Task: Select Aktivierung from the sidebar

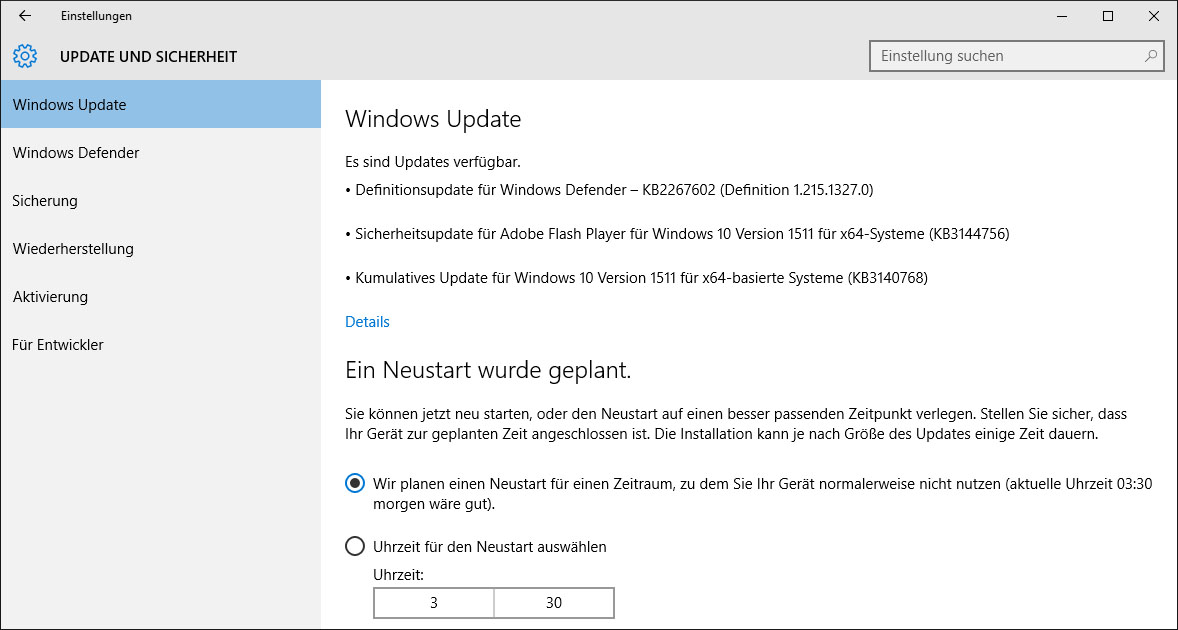Action: [x=49, y=296]
